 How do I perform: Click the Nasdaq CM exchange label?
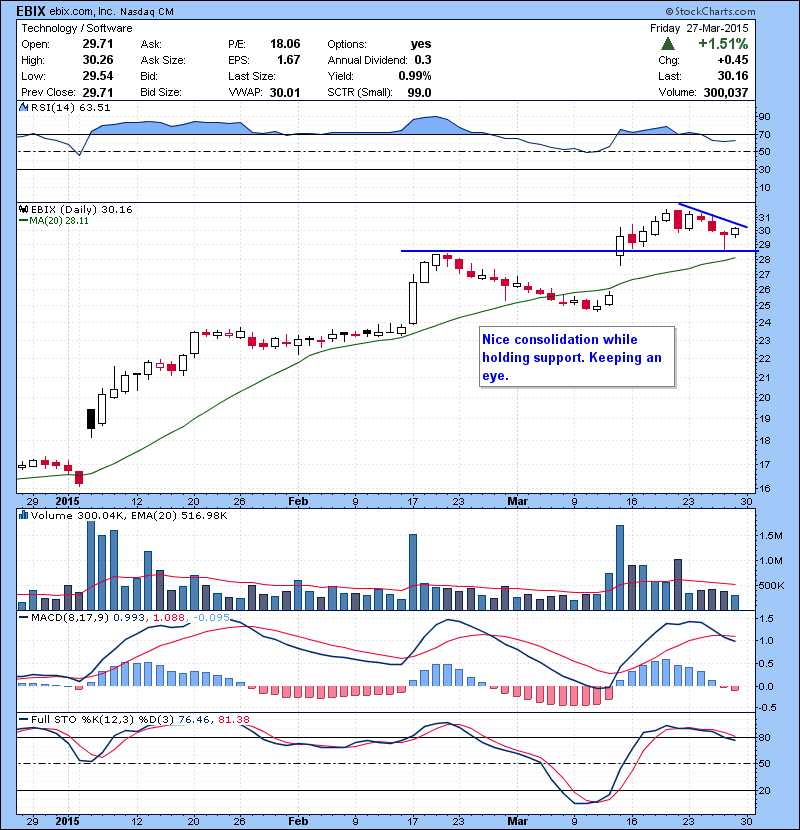click(x=147, y=11)
